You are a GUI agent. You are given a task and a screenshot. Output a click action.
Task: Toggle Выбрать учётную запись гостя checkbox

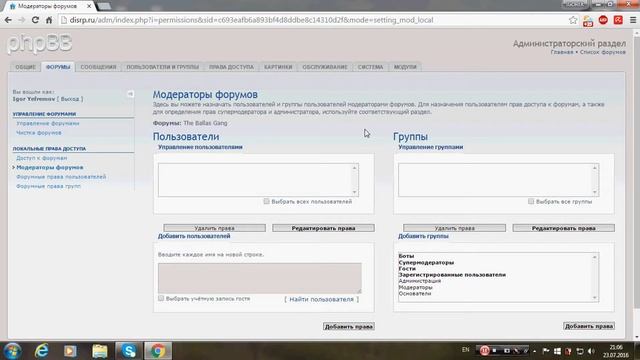click(161, 298)
